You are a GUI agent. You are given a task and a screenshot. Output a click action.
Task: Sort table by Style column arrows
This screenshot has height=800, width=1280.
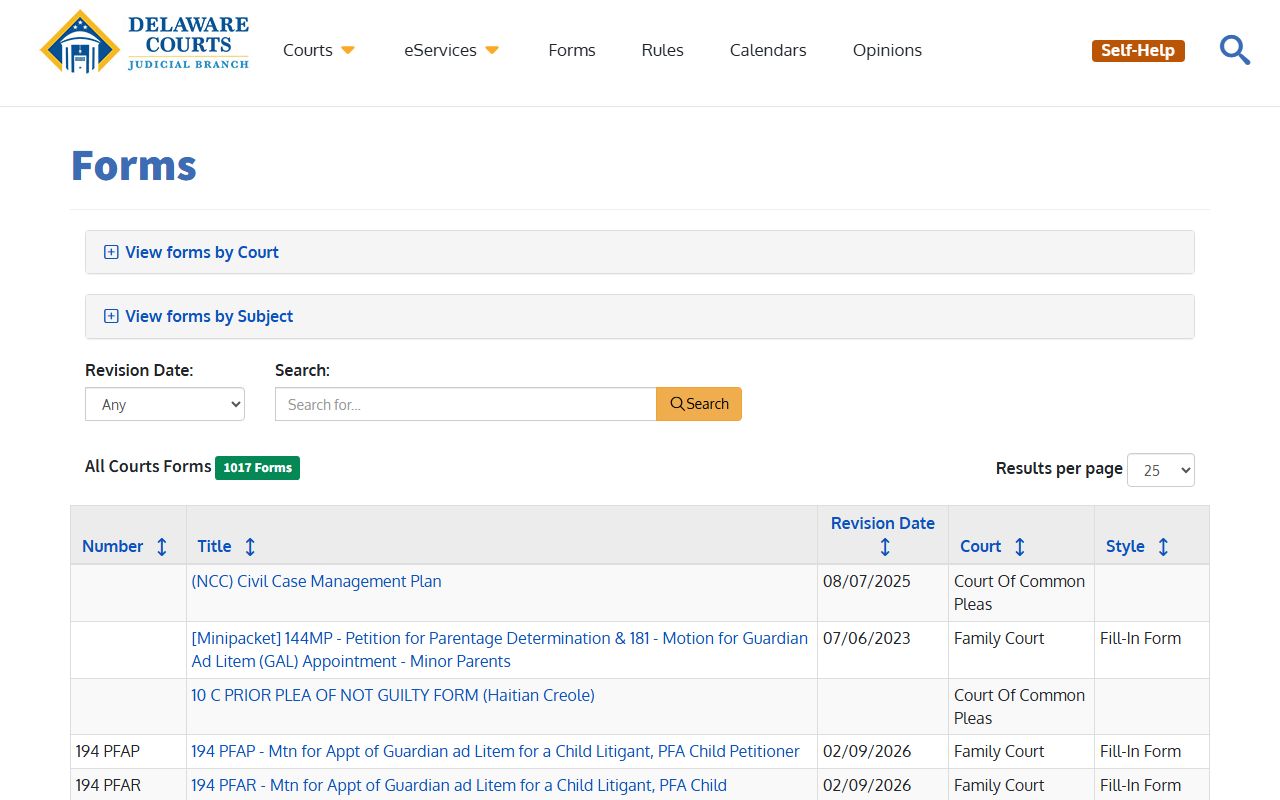click(1163, 547)
